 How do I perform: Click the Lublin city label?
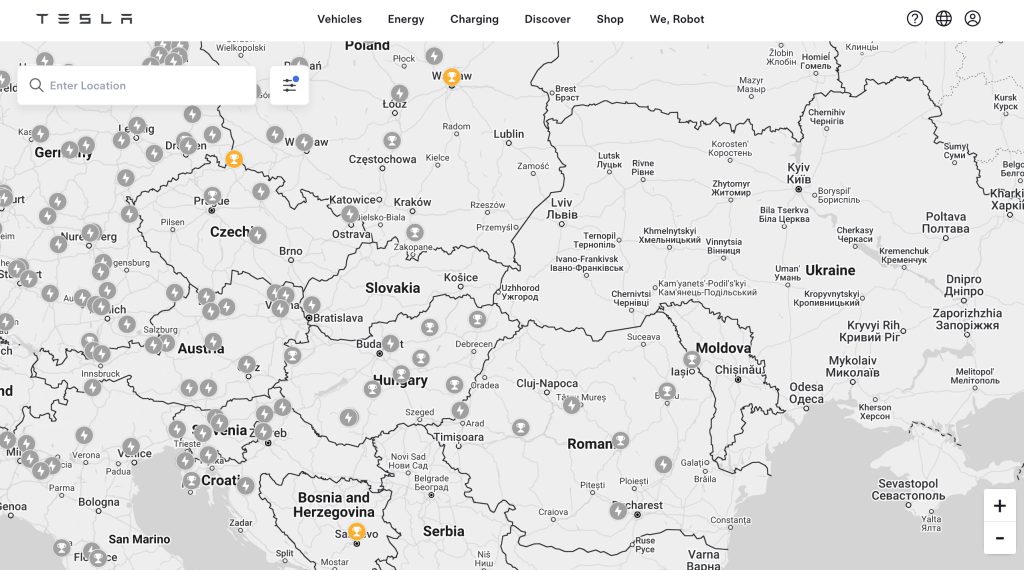509,134
